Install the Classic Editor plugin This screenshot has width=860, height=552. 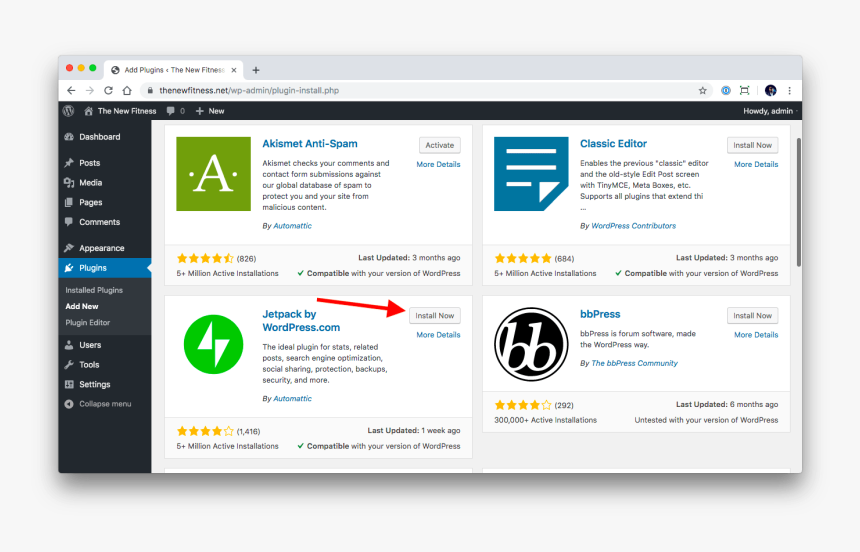click(752, 145)
